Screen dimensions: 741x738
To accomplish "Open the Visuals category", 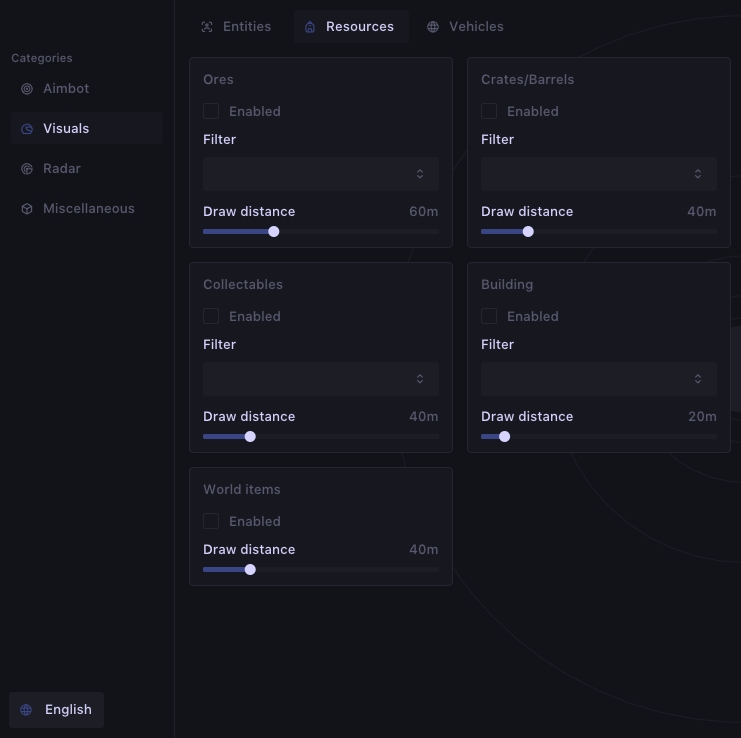I will (87, 129).
